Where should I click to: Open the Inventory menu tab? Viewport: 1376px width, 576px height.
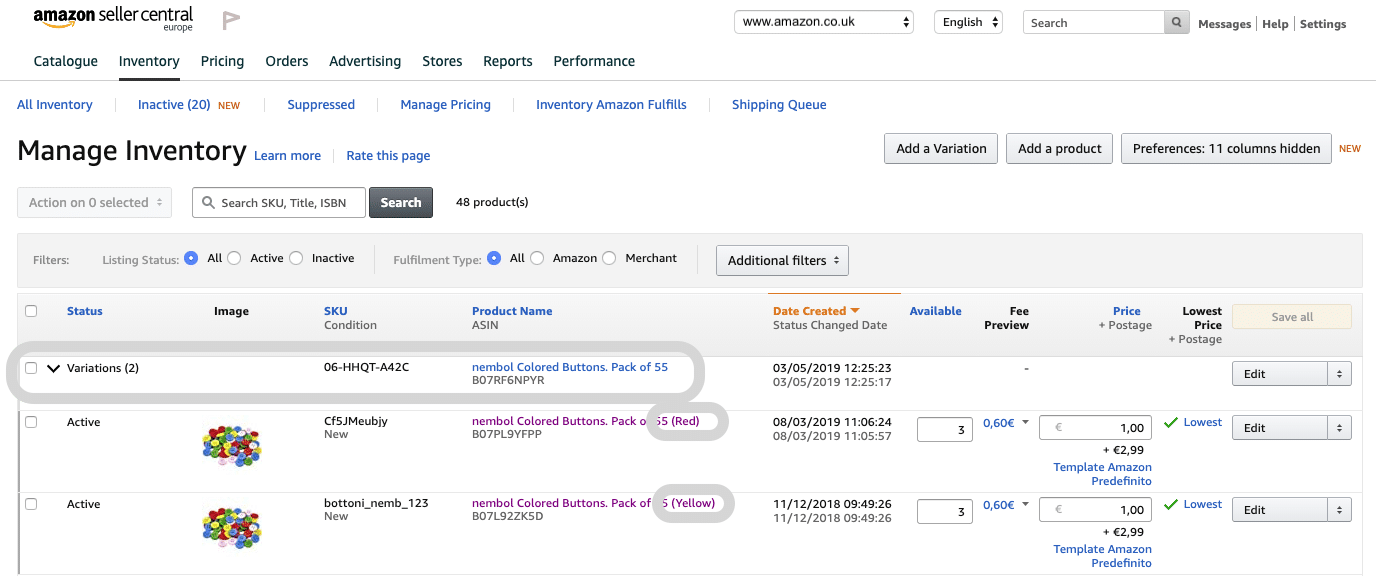click(x=149, y=61)
